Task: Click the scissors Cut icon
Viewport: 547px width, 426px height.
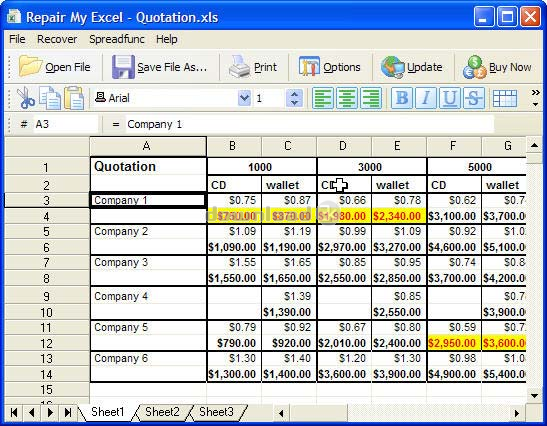Action: [26, 98]
